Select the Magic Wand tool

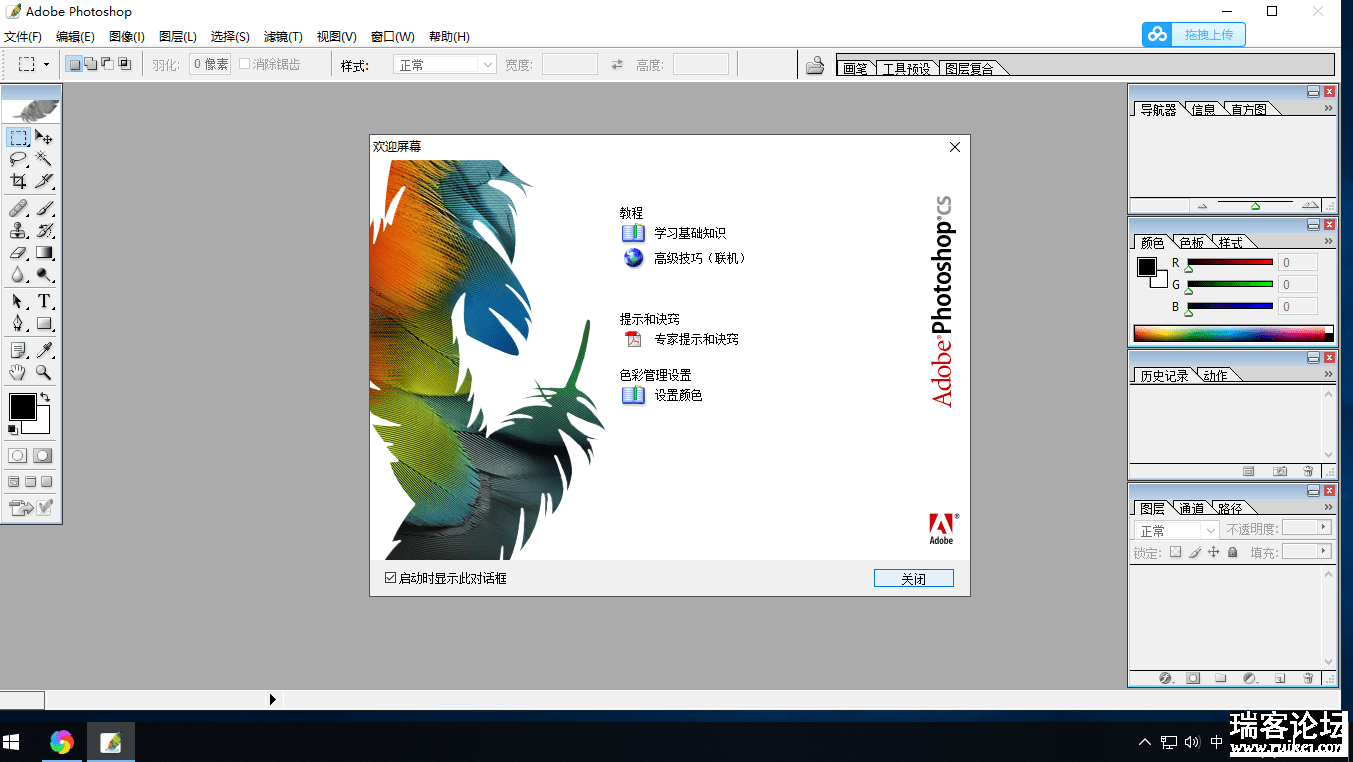coord(44,159)
